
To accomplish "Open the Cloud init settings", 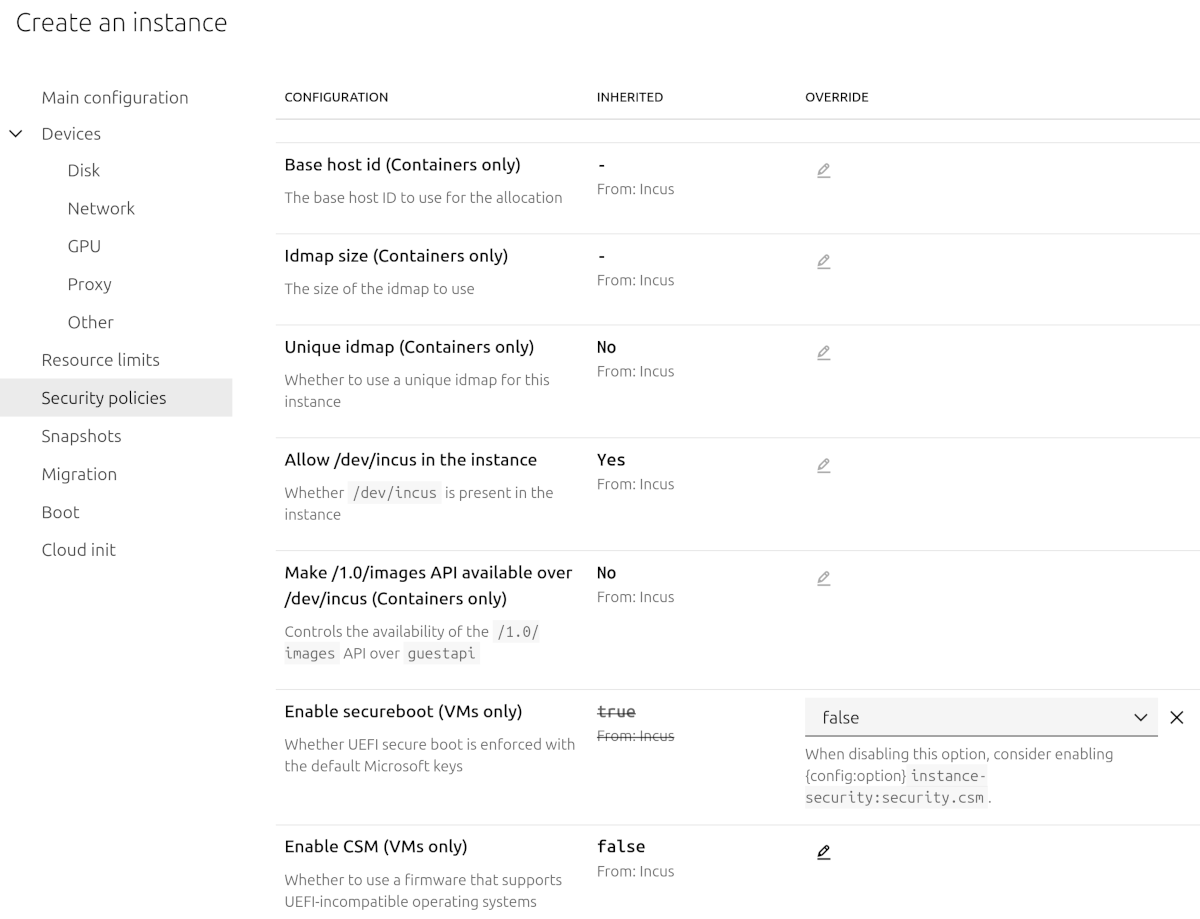I will coord(78,549).
